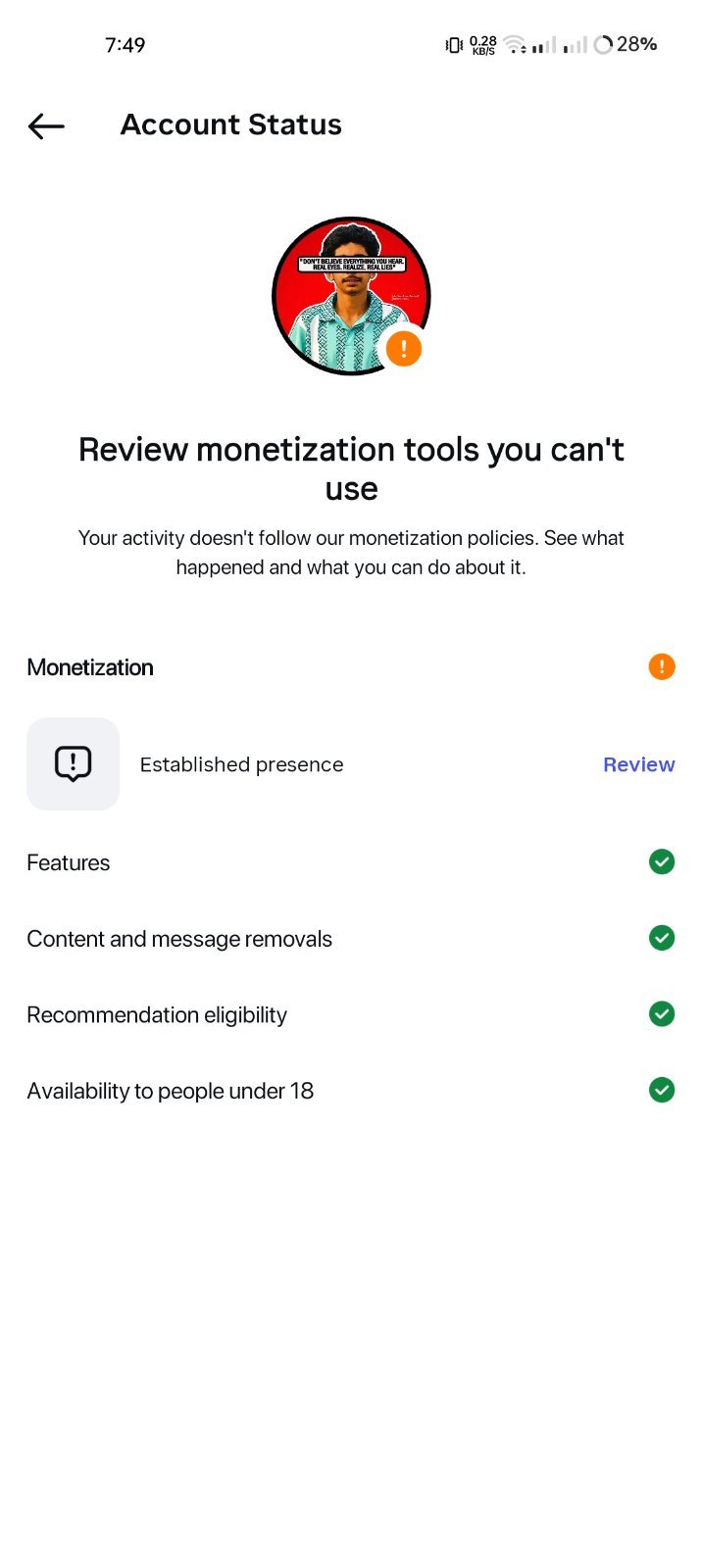Tap green checkmark beside Content and message removals
Image resolution: width=702 pixels, height=1568 pixels.
[662, 938]
